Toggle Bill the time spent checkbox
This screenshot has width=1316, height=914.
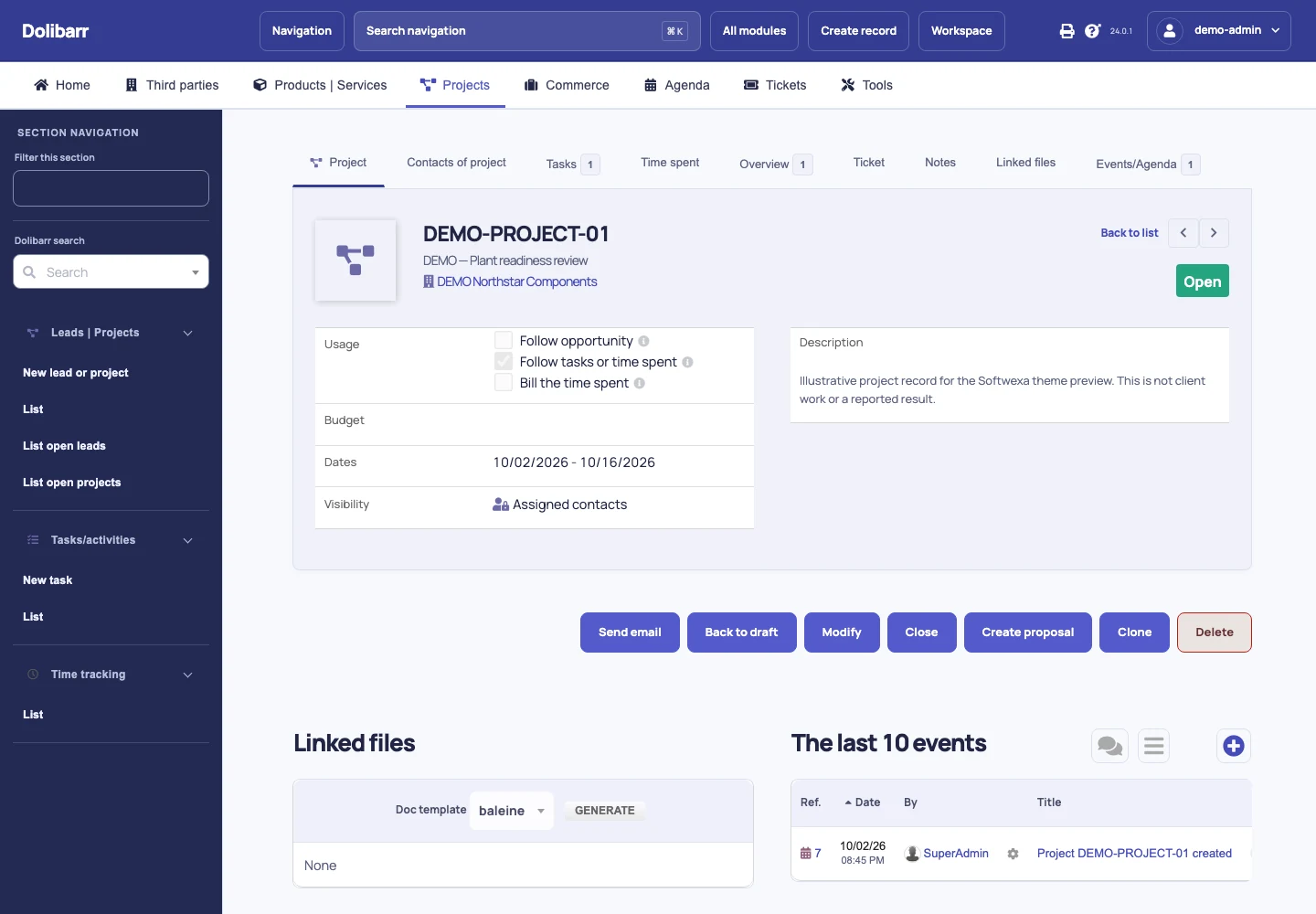(x=504, y=382)
